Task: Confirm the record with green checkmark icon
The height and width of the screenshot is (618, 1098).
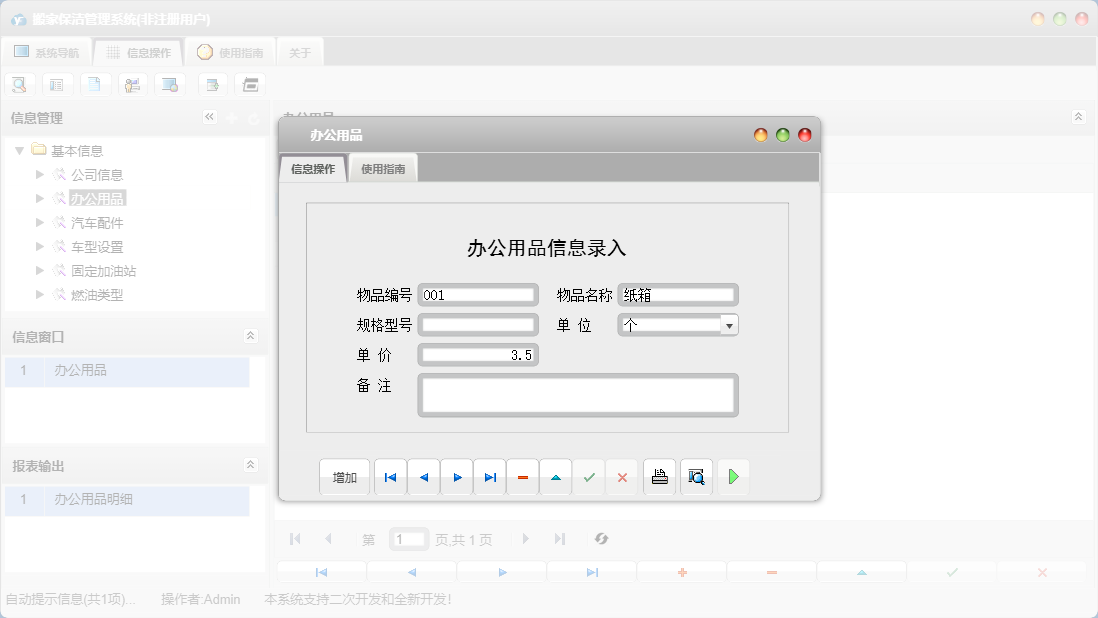Action: point(589,477)
